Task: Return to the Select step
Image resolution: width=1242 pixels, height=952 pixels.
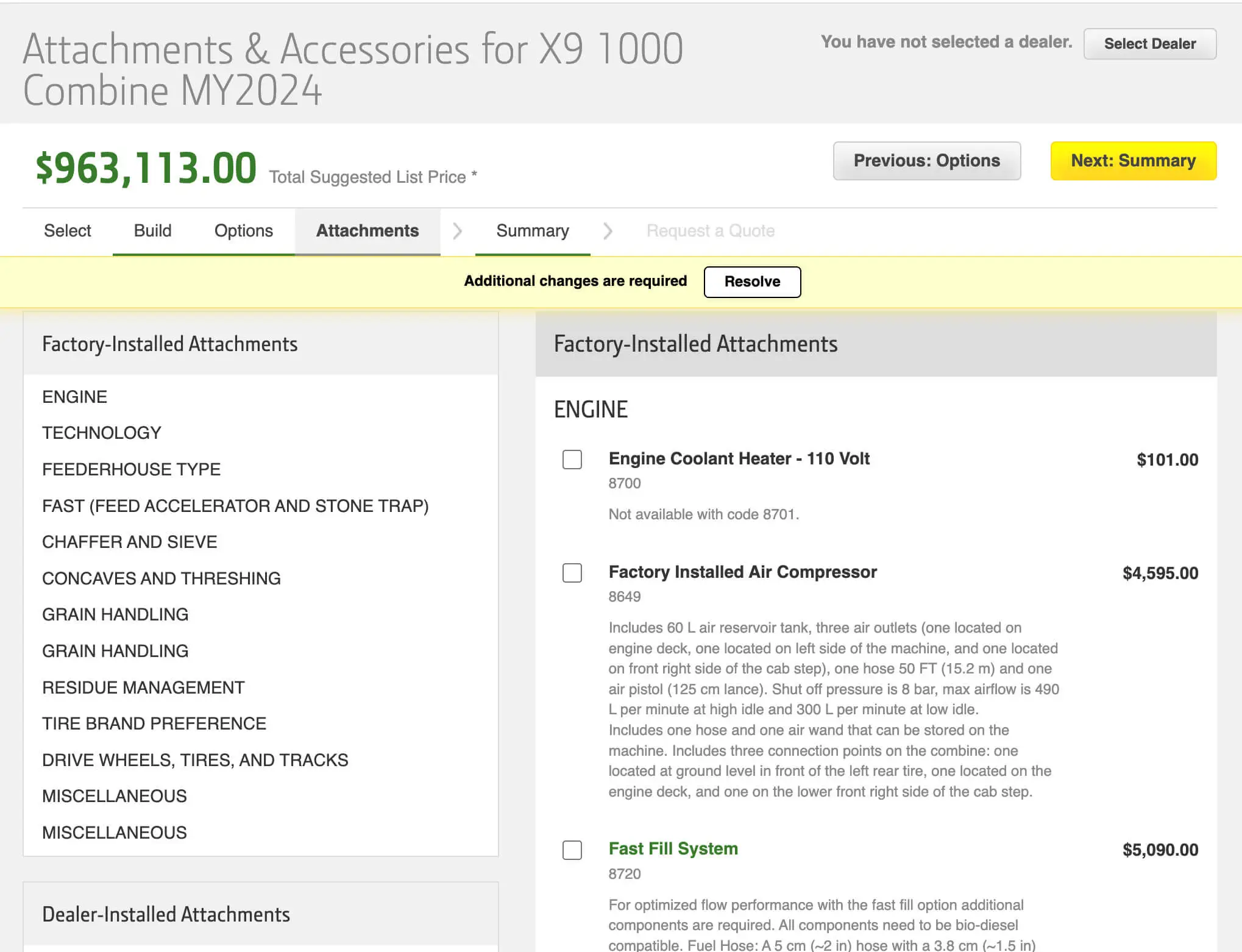Action: click(x=67, y=231)
